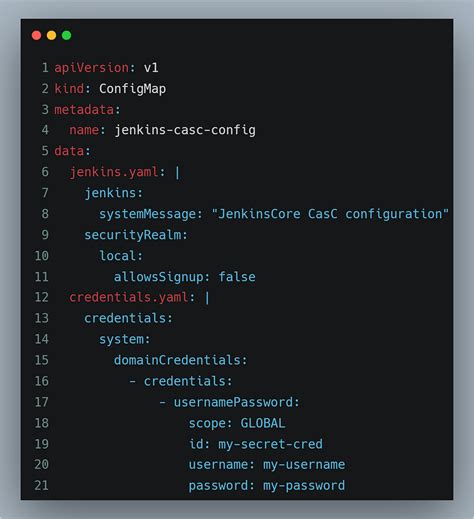
Task: Click the domainCredentials key
Action: tap(177, 360)
